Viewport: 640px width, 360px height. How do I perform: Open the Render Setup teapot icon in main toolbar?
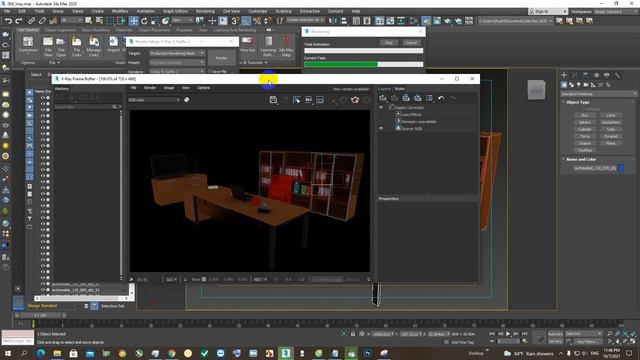[426, 20]
